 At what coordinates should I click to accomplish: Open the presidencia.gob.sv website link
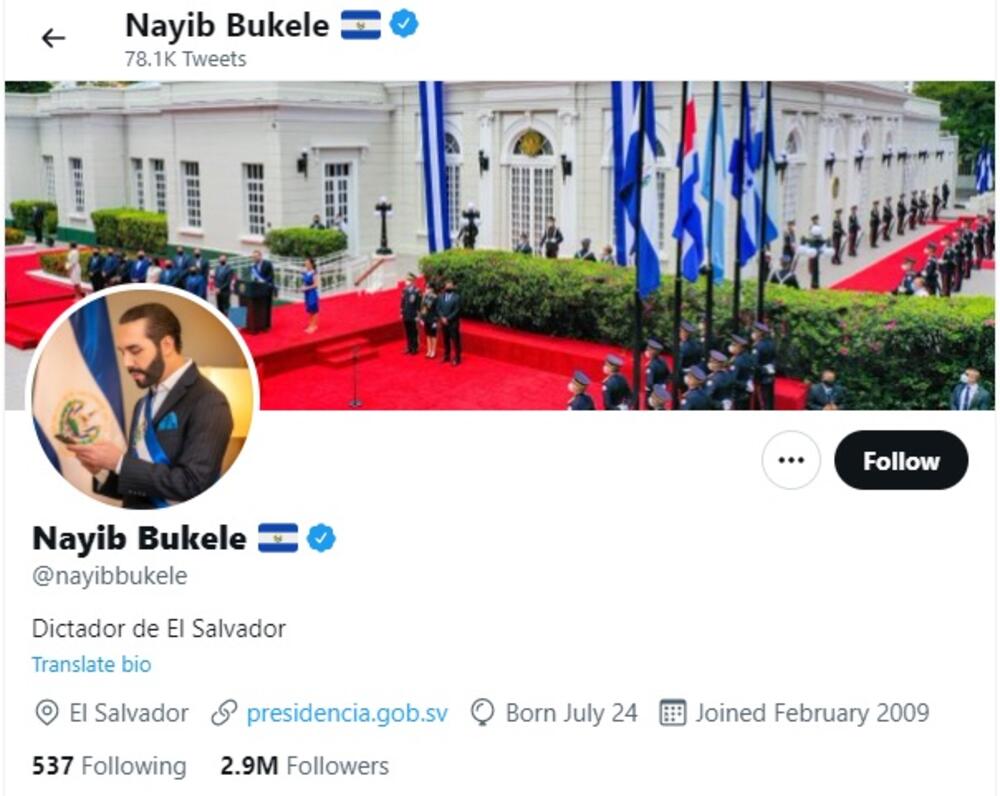[x=347, y=712]
